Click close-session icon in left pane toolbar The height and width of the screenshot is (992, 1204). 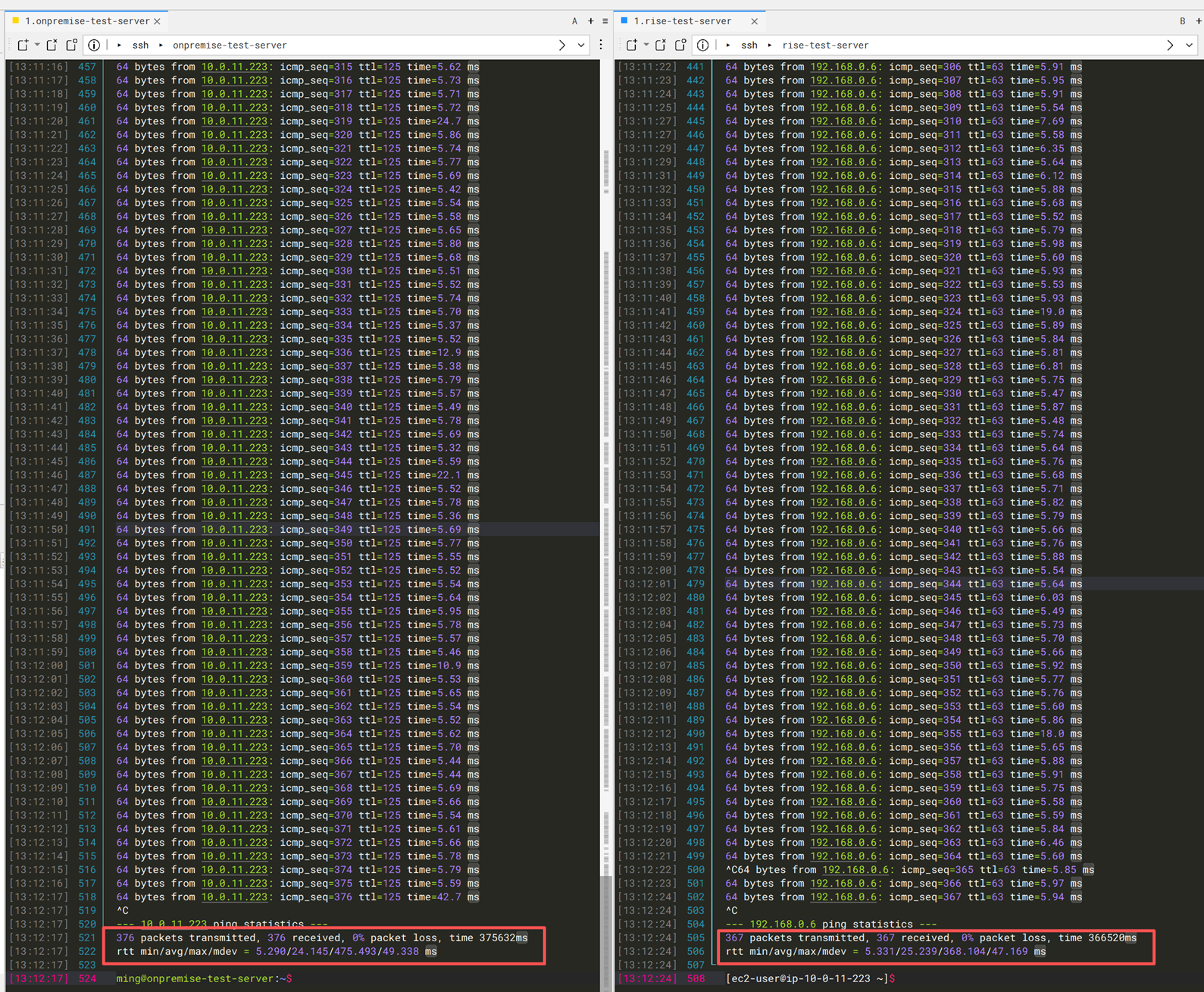pyautogui.click(x=52, y=45)
